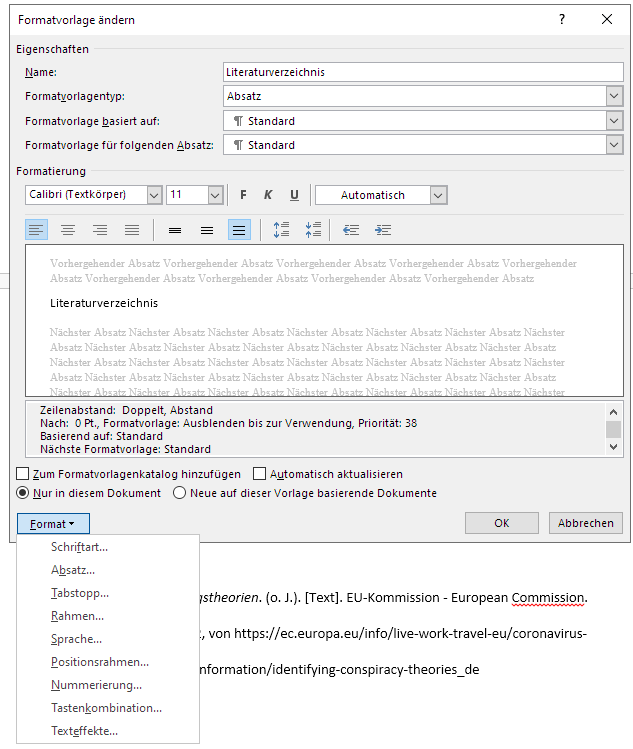Click the Abbrechen button
The width and height of the screenshot is (633, 749).
pyautogui.click(x=585, y=523)
